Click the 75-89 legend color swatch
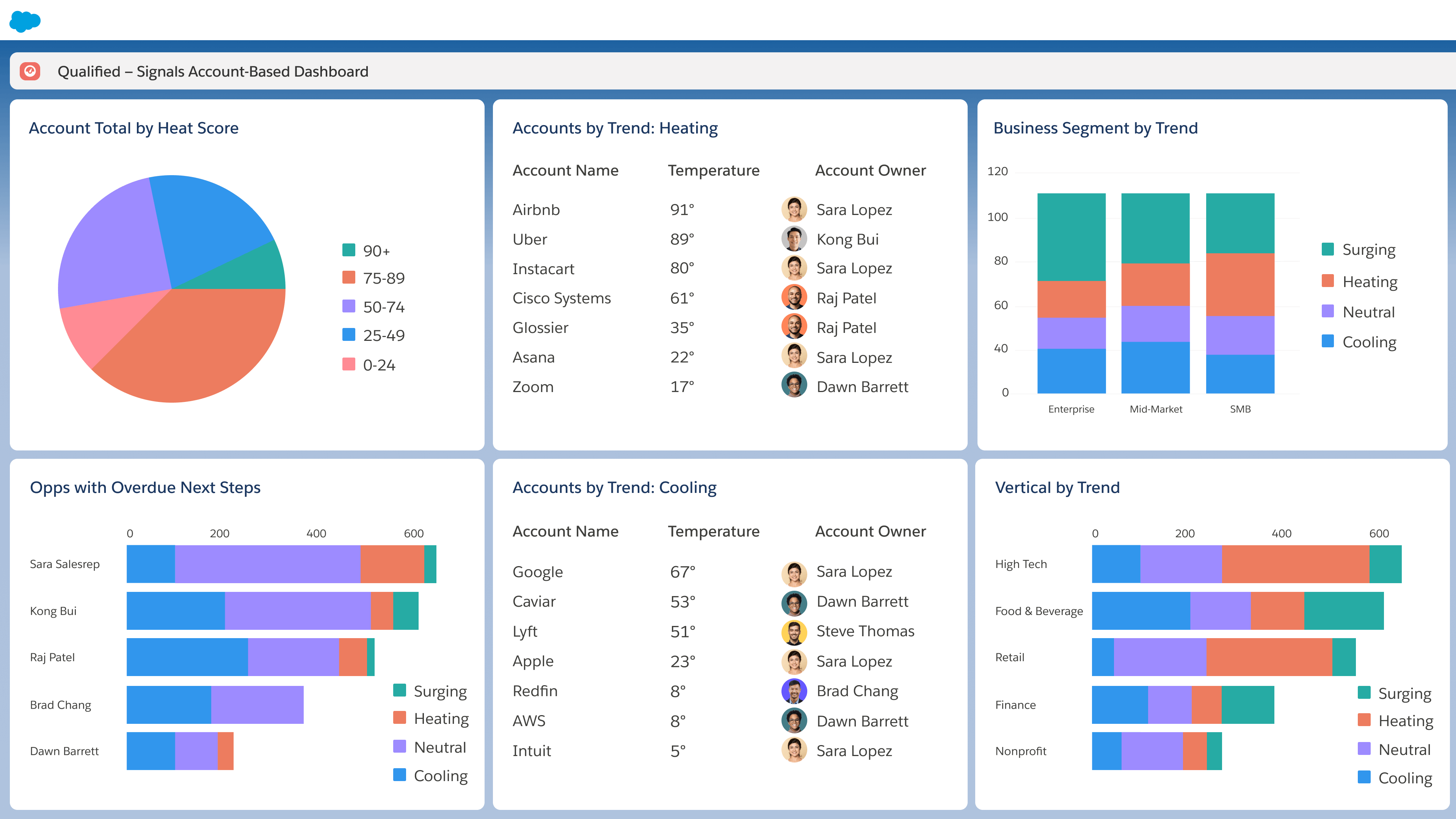1456x819 pixels. pyautogui.click(x=349, y=278)
